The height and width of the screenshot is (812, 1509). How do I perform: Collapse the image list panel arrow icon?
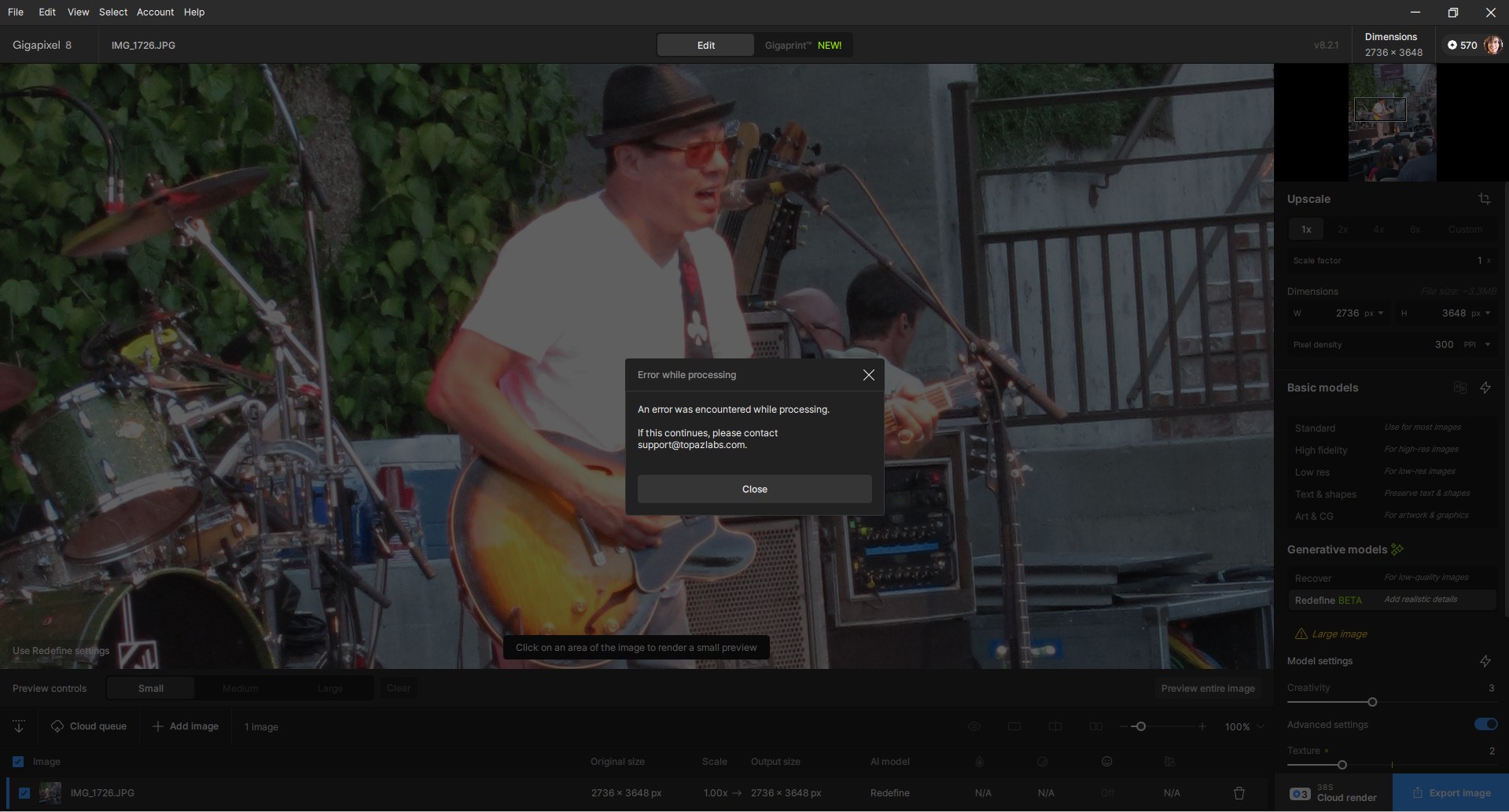pos(19,726)
